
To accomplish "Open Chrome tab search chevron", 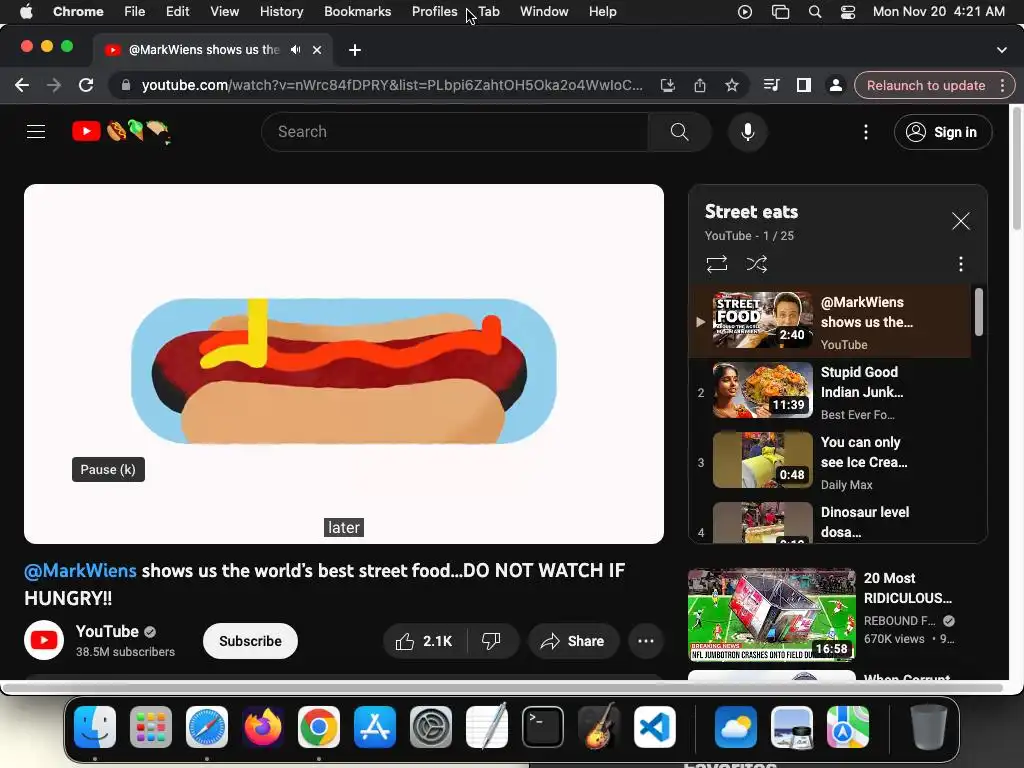I will [1001, 50].
